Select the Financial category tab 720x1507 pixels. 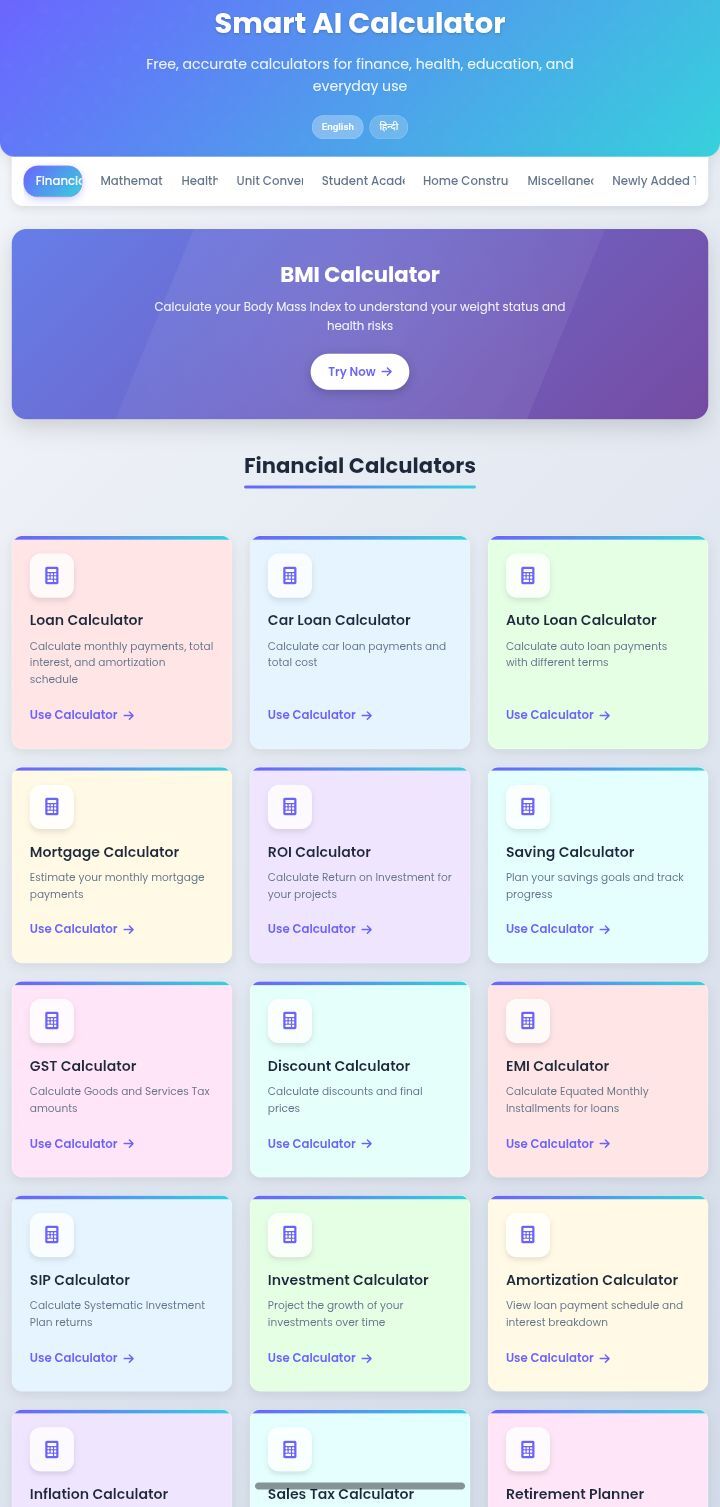[x=54, y=181]
